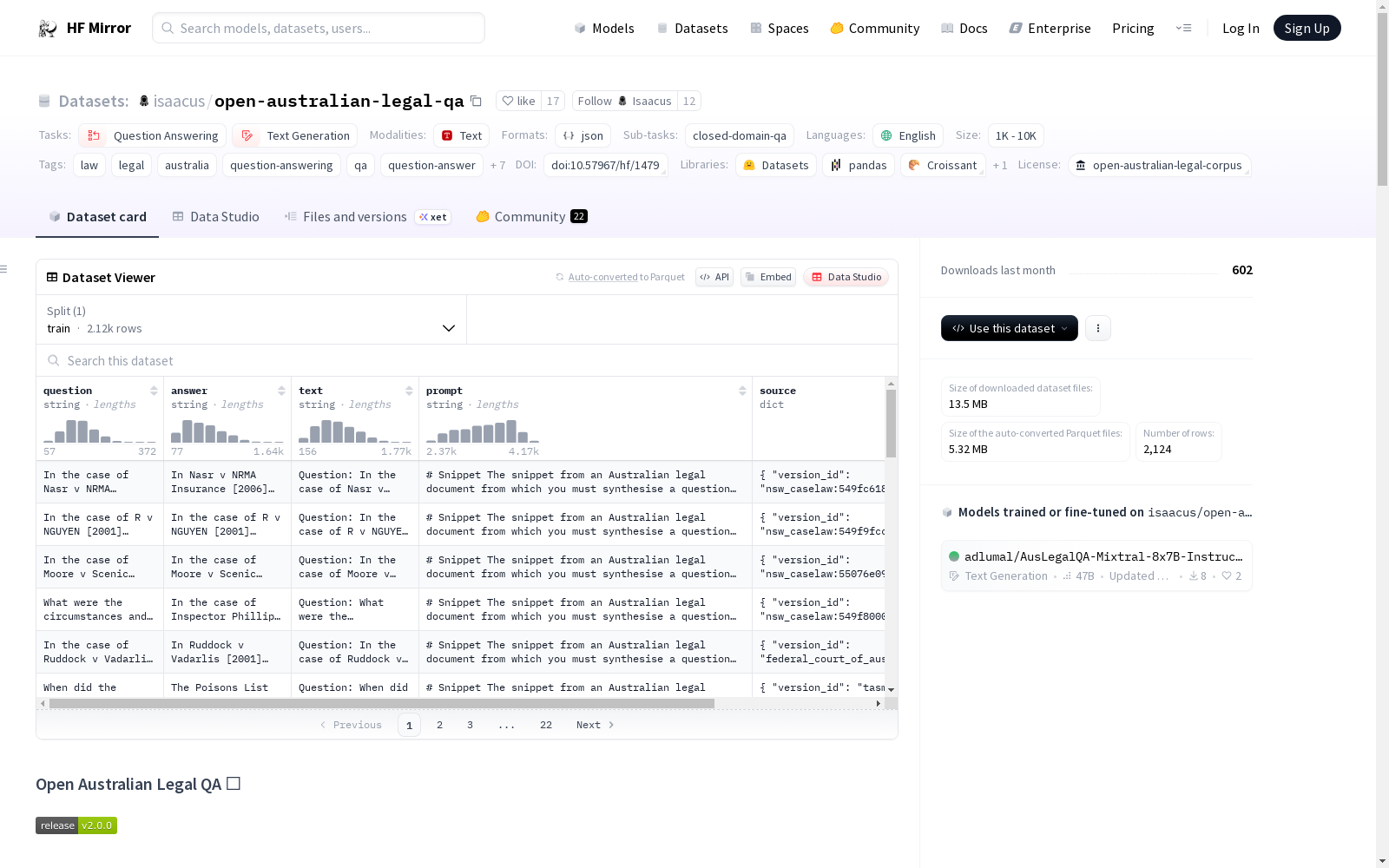Open the Community tab with 22 discussions

531,217
